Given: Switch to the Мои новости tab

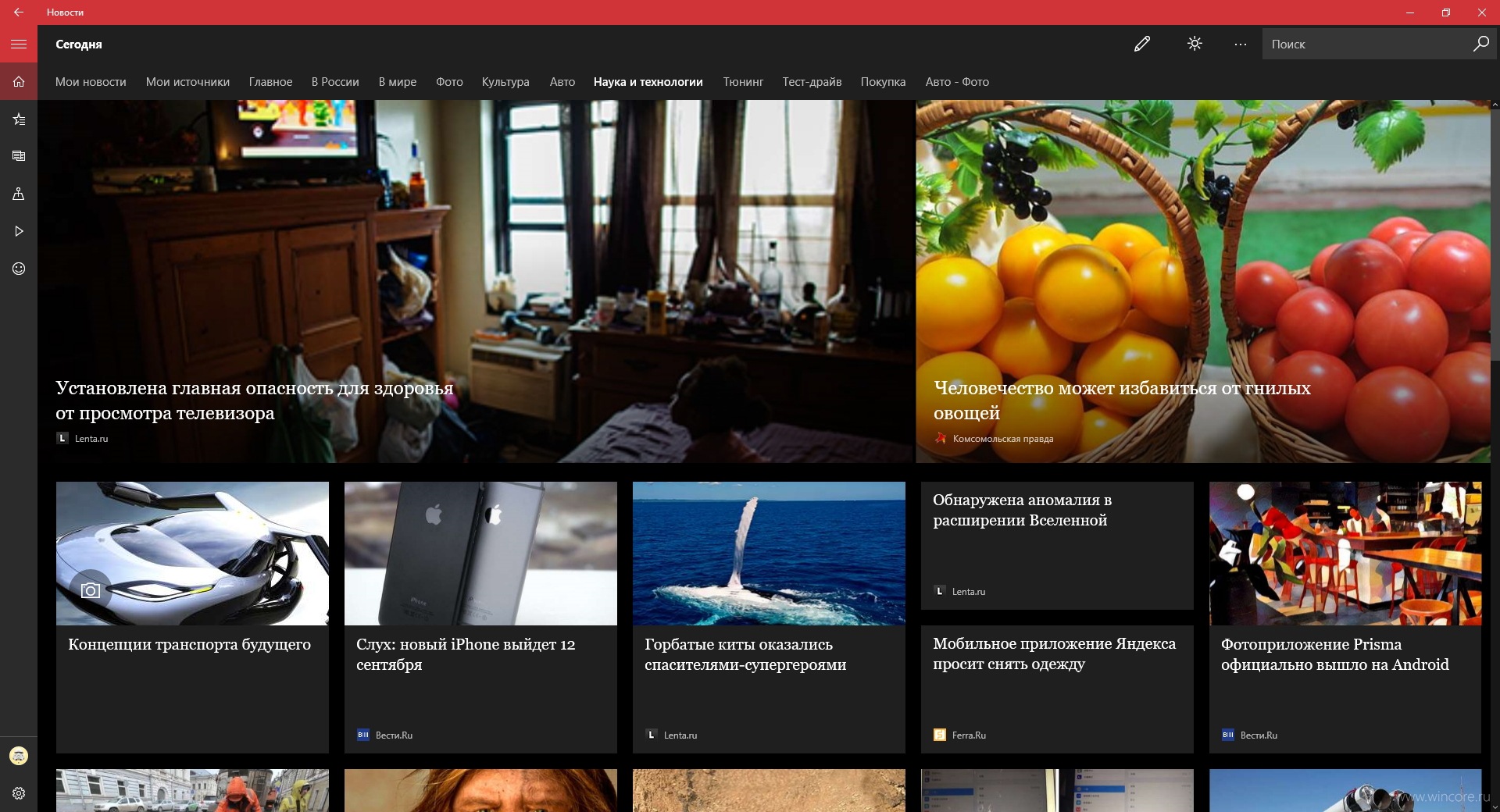Looking at the screenshot, I should [x=91, y=82].
